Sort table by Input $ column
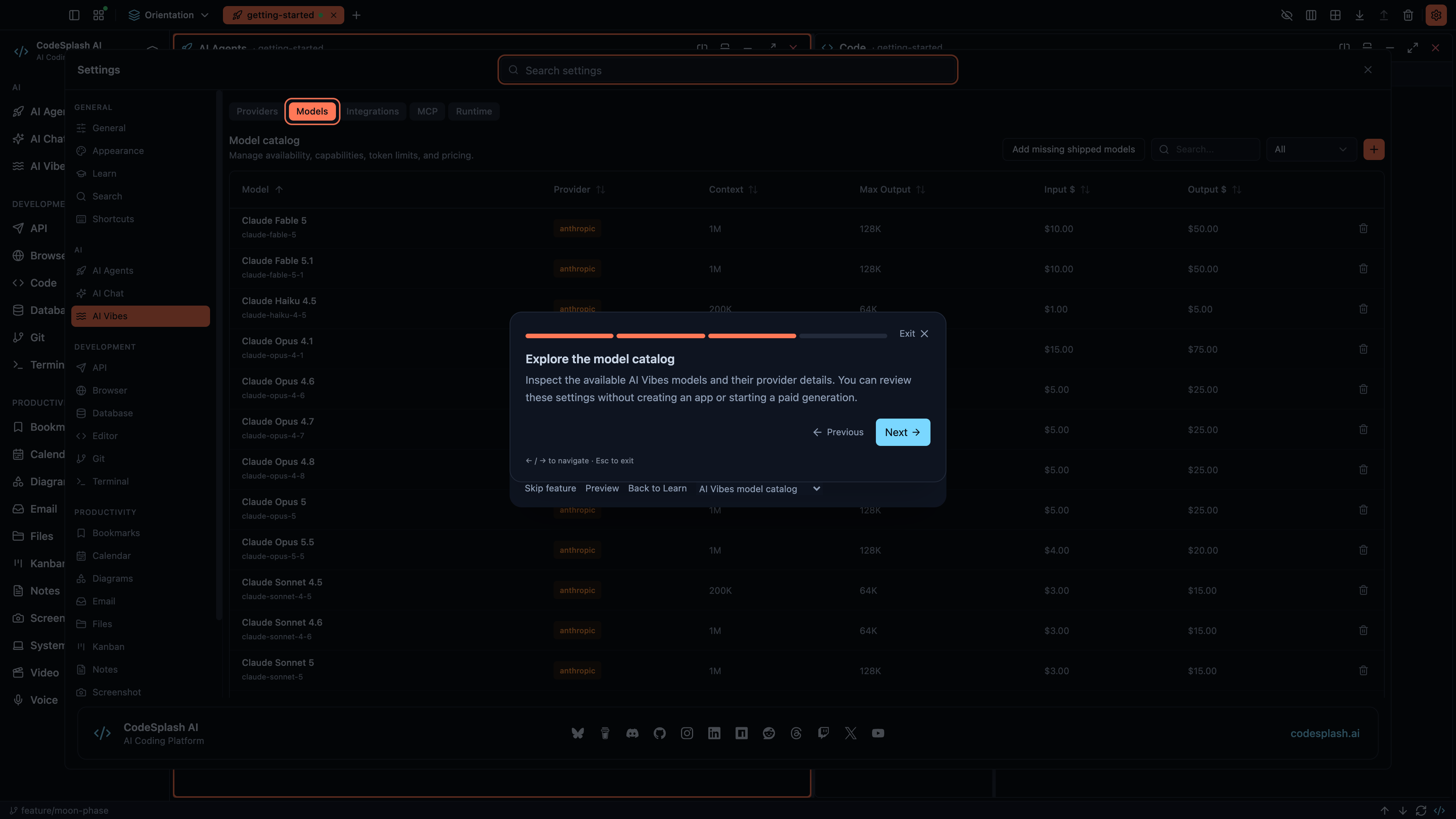The width and height of the screenshot is (1456, 819). tap(1066, 189)
